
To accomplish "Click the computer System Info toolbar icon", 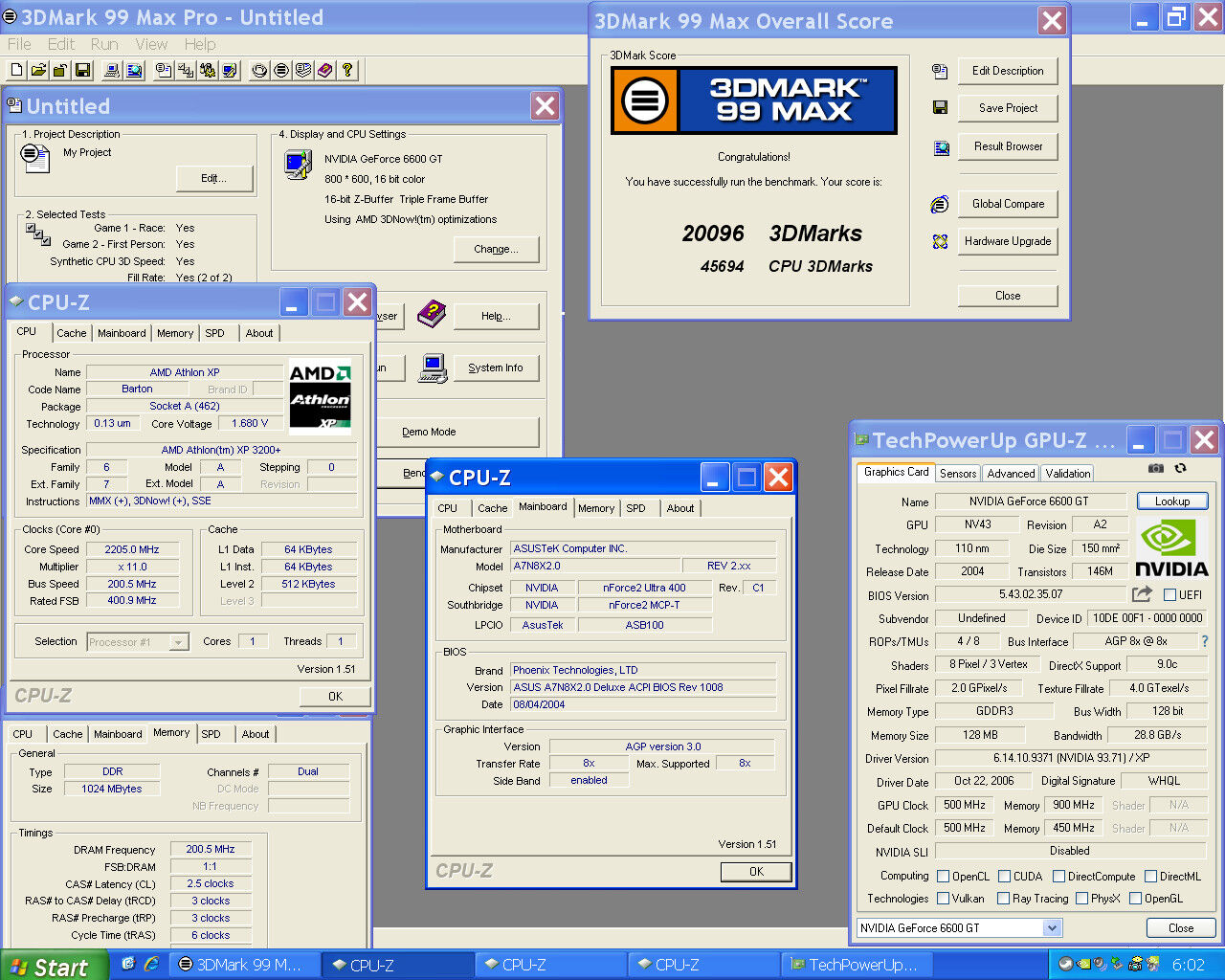I will 112,70.
